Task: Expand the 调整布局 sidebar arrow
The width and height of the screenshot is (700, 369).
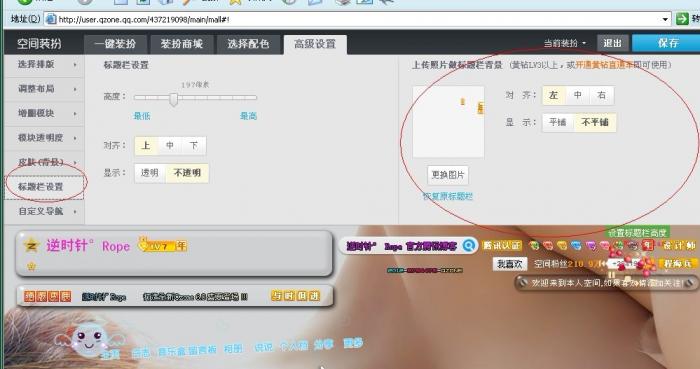Action: 75,89
